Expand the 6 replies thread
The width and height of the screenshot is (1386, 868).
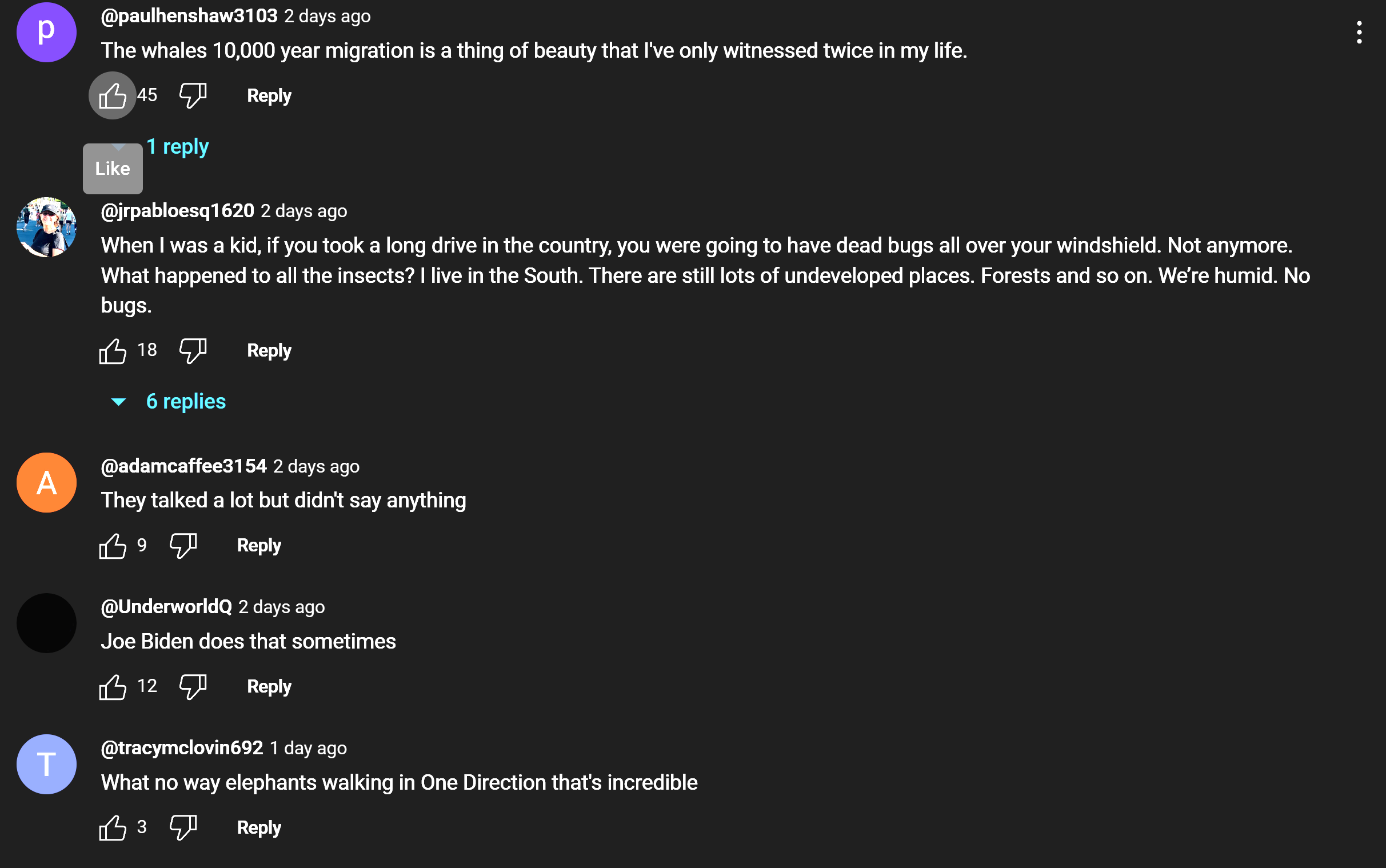169,401
